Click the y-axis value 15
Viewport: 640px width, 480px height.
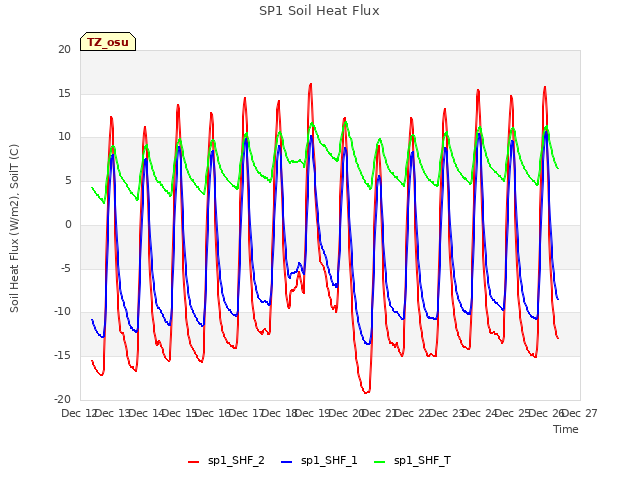(64, 93)
